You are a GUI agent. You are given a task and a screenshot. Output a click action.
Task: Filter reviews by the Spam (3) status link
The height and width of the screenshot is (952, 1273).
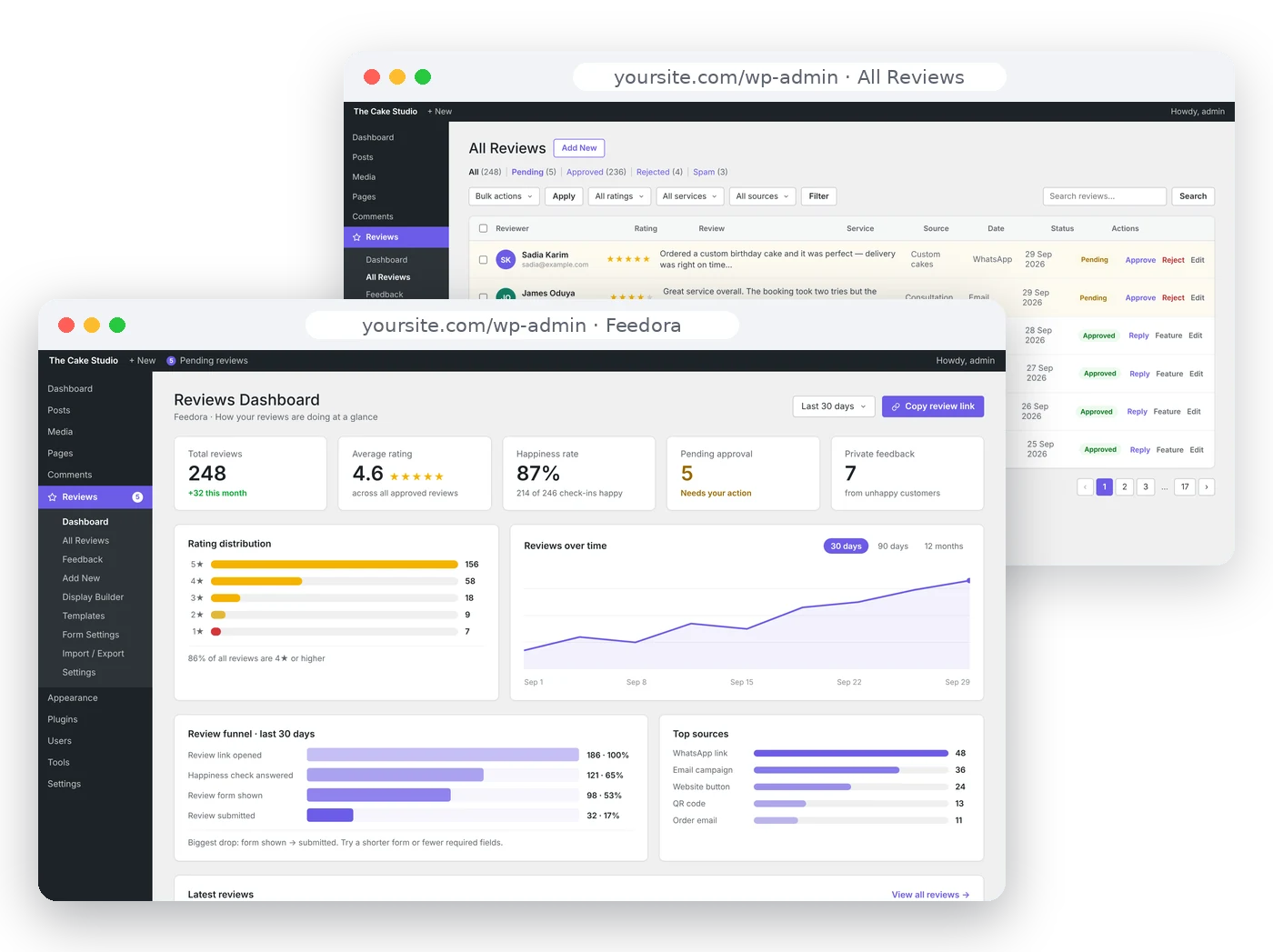pos(710,172)
